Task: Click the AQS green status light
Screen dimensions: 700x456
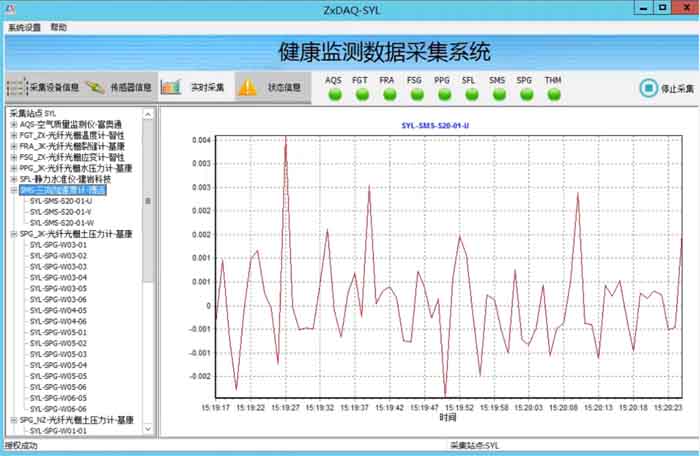Action: point(334,94)
